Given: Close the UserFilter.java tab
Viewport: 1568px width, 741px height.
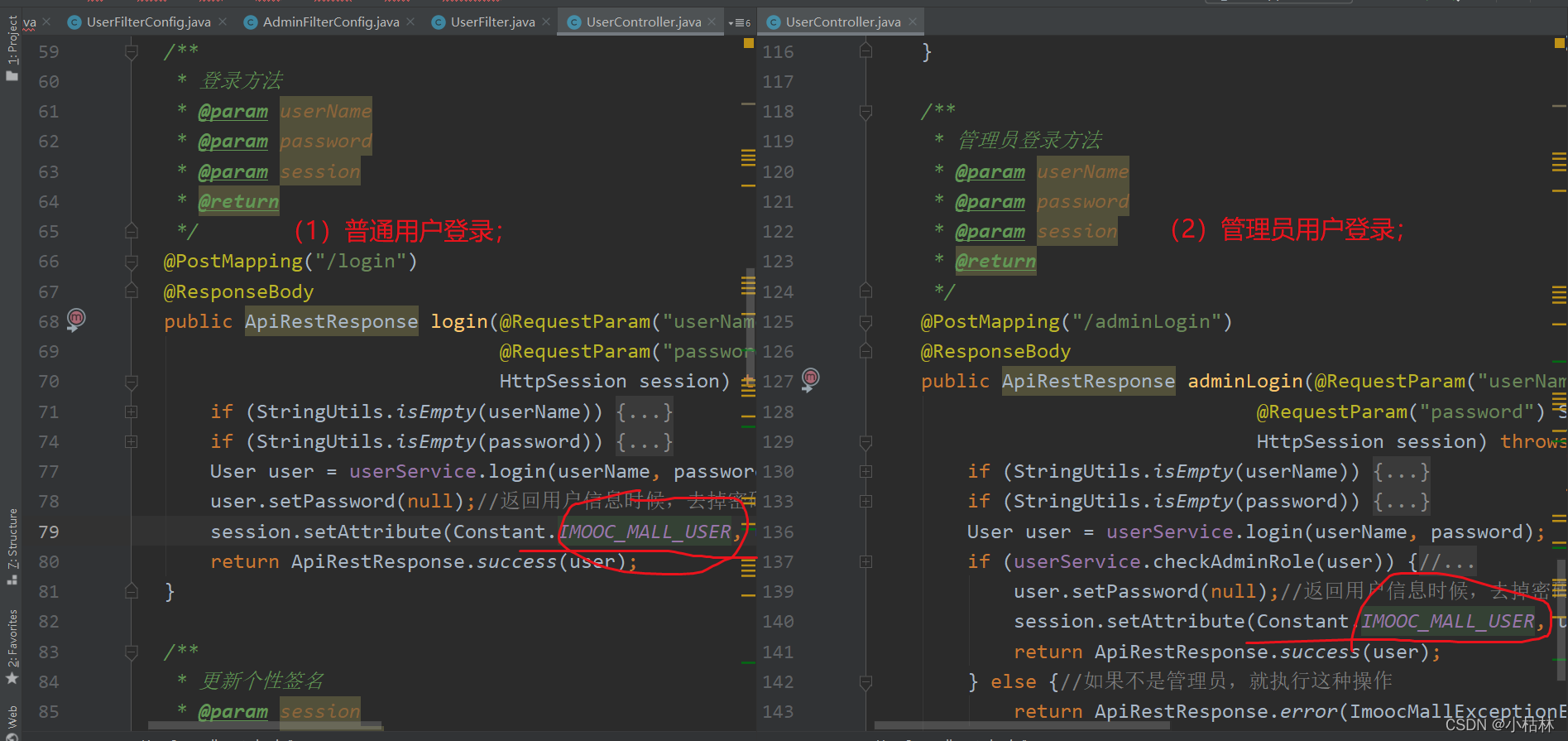Looking at the screenshot, I should (546, 22).
